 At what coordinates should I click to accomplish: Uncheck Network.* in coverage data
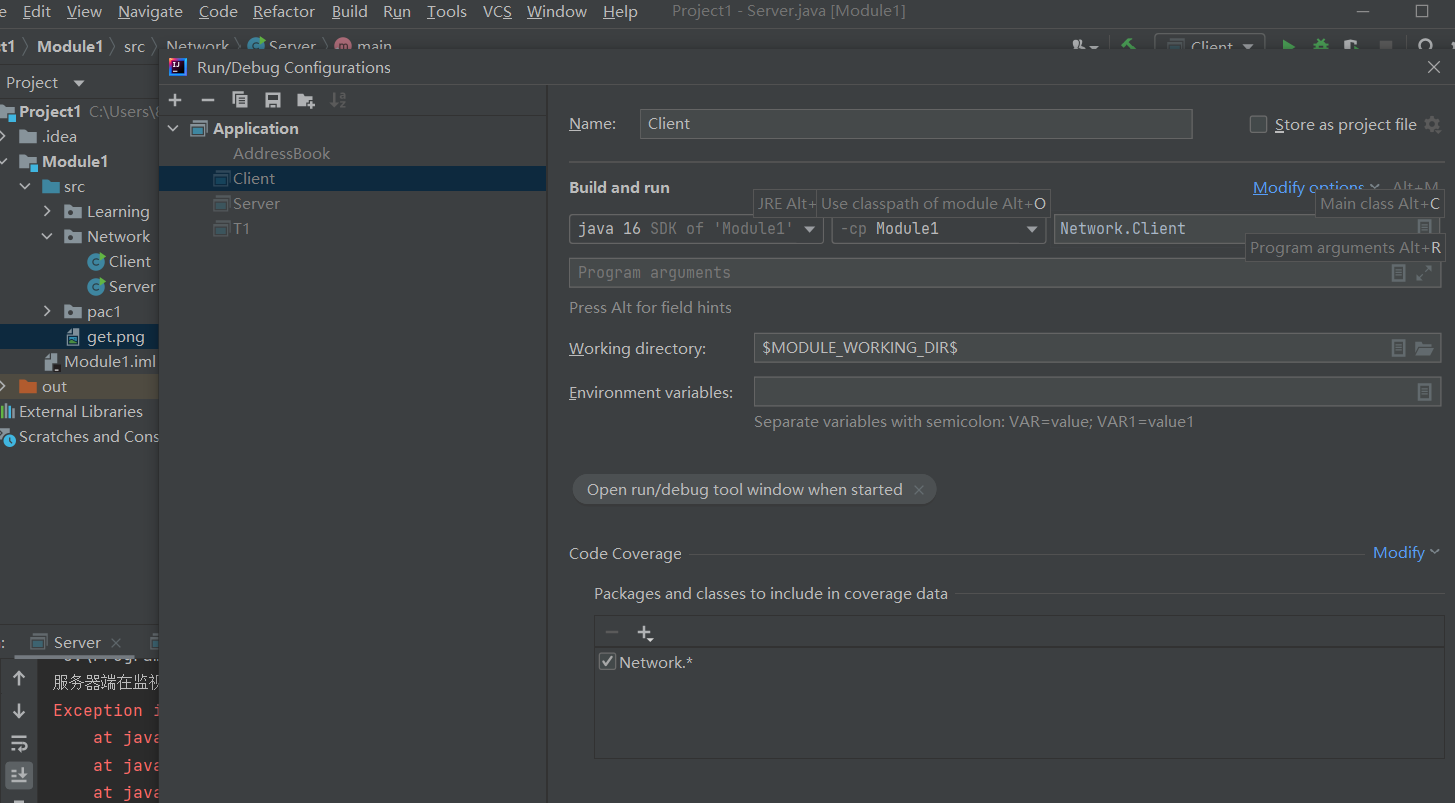point(607,661)
